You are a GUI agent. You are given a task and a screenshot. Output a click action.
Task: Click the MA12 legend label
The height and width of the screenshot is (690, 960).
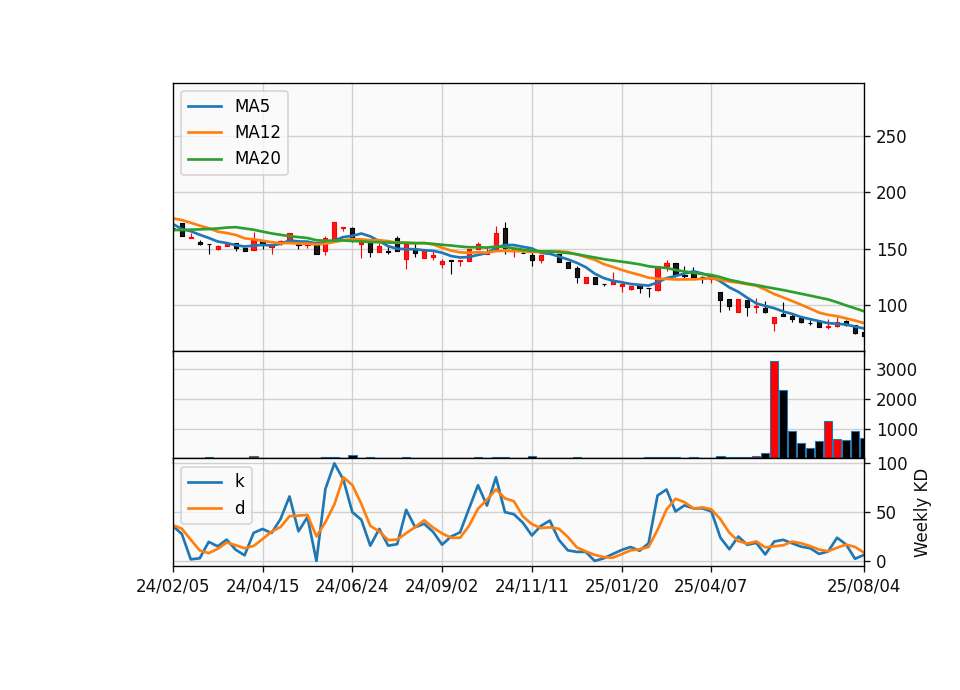[257, 132]
